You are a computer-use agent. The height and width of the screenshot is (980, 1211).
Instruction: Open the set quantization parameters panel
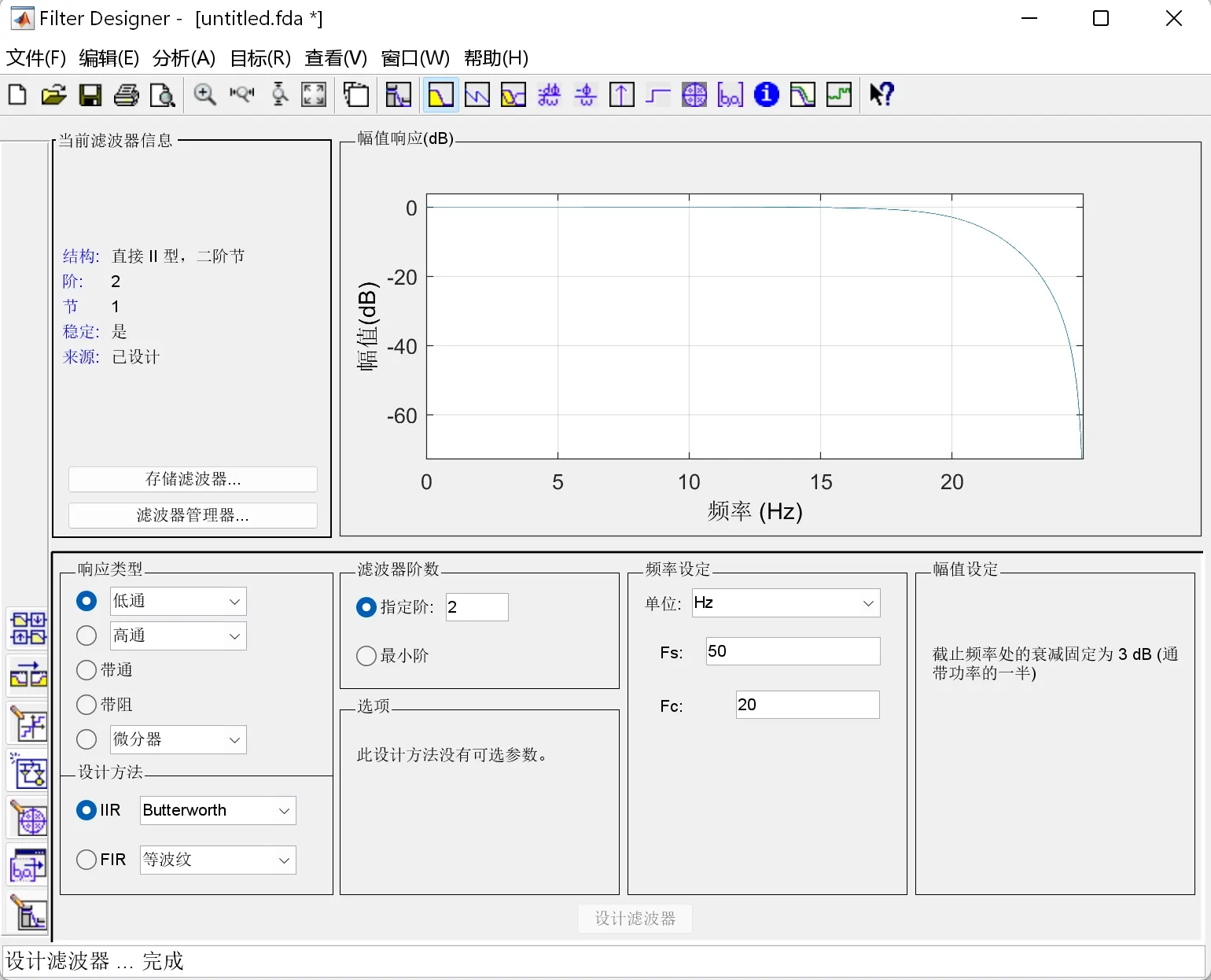point(28,724)
